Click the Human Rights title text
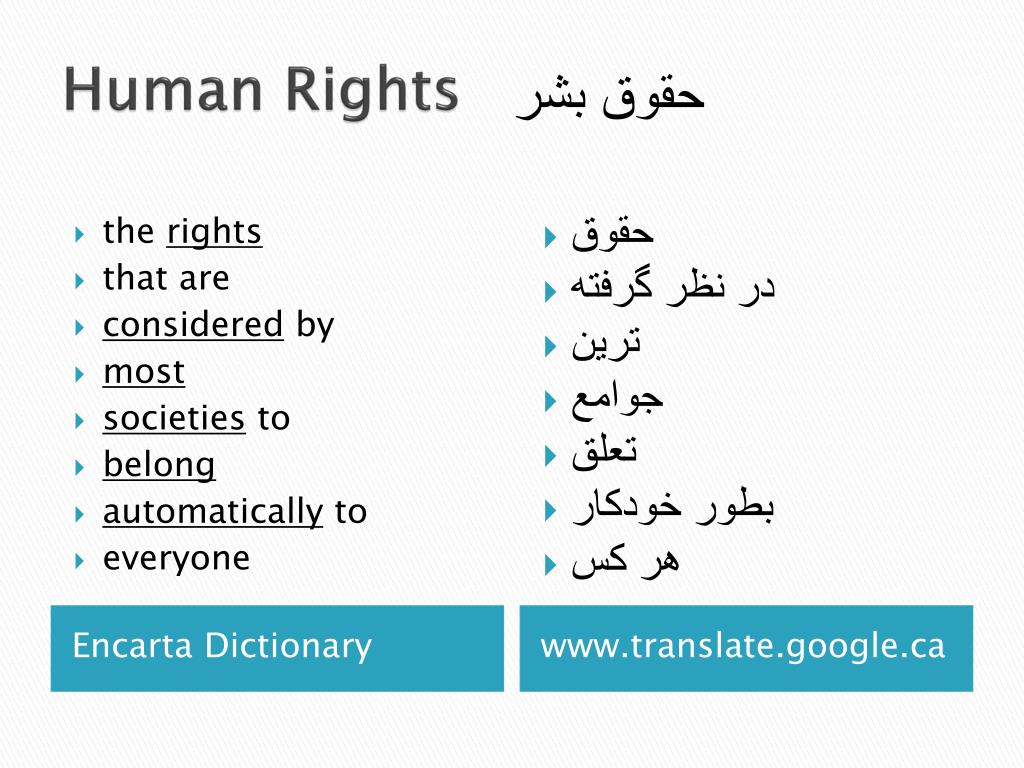The height and width of the screenshot is (768, 1024). (x=261, y=90)
